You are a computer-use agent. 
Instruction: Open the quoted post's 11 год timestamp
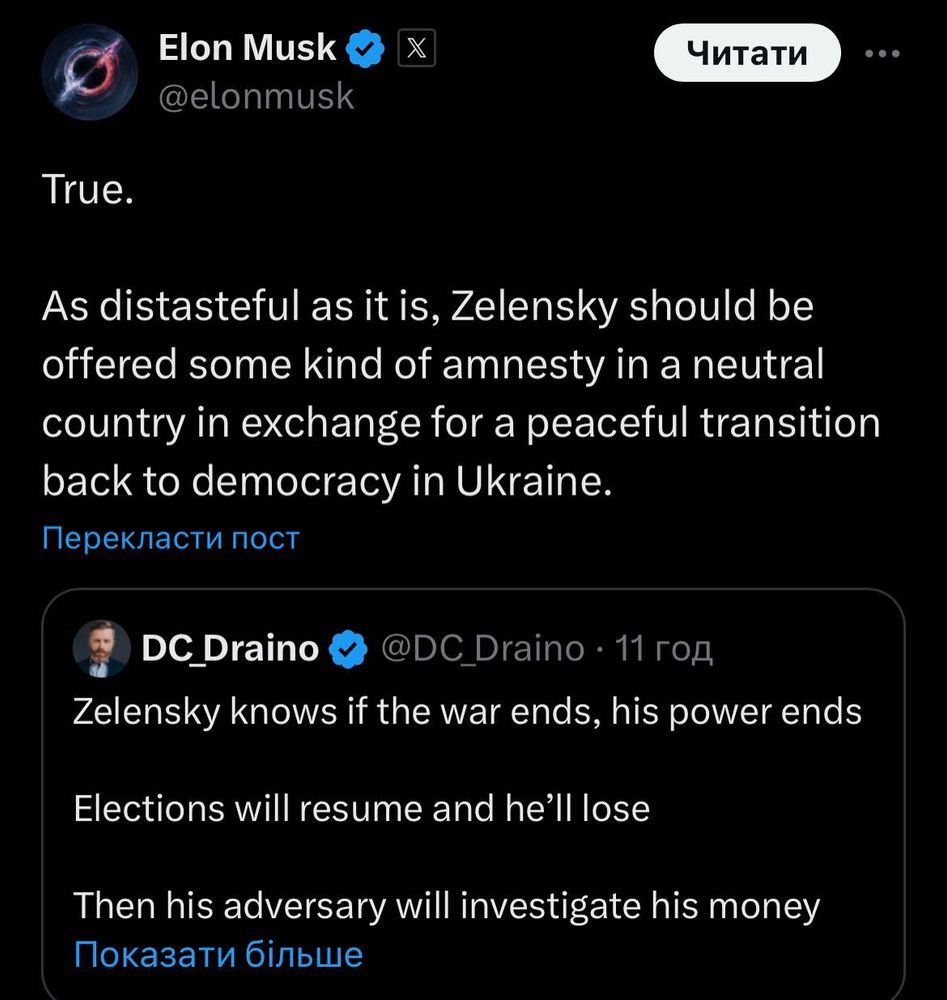coord(664,649)
